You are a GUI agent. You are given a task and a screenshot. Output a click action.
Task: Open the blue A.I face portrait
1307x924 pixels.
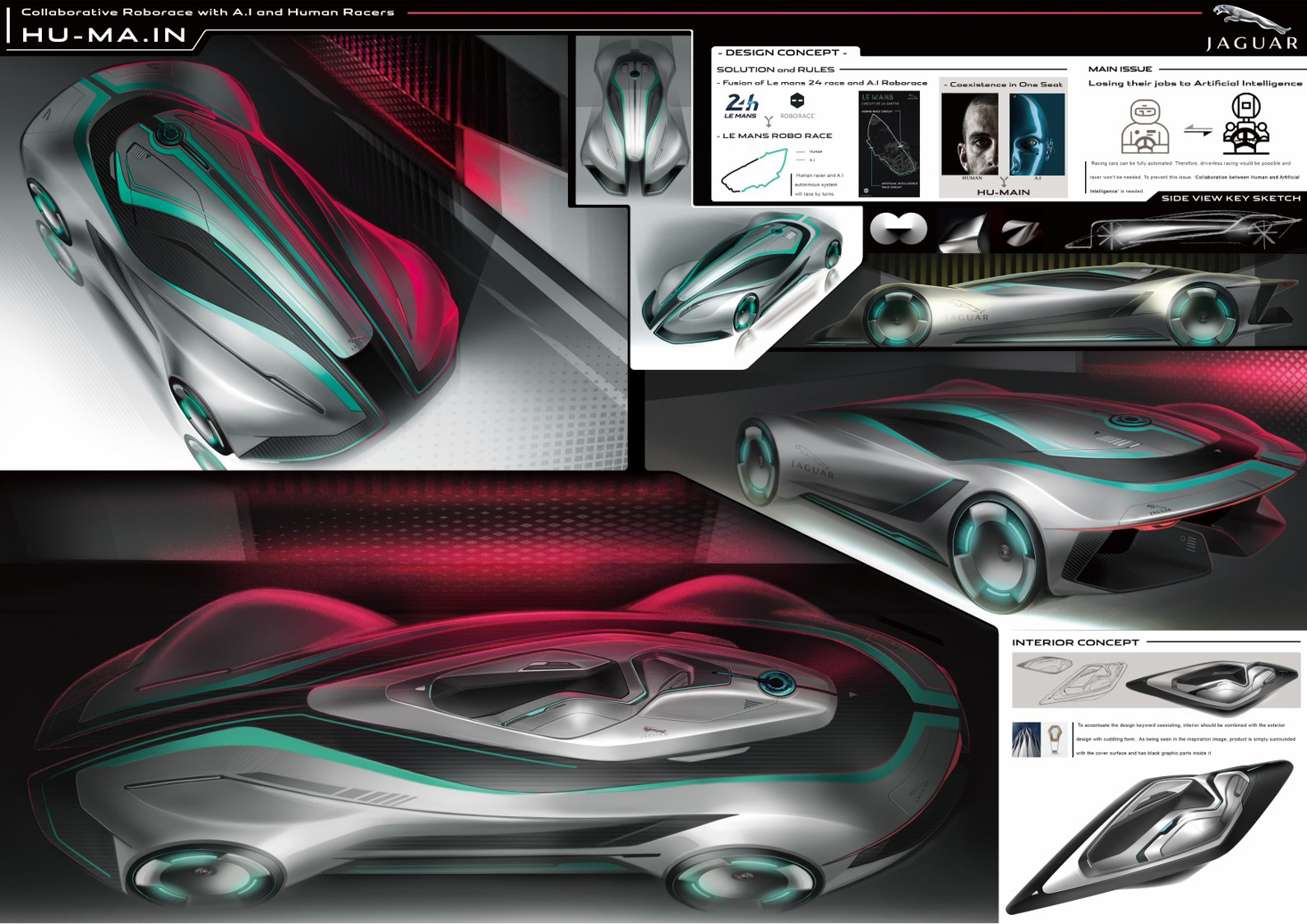(x=1037, y=134)
